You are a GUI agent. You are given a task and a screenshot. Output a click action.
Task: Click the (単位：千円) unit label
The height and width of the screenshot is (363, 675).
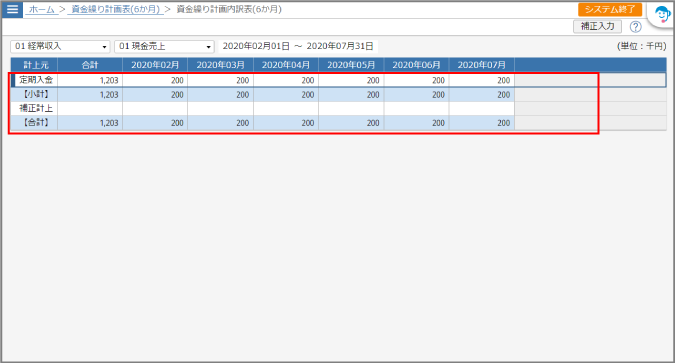641,46
